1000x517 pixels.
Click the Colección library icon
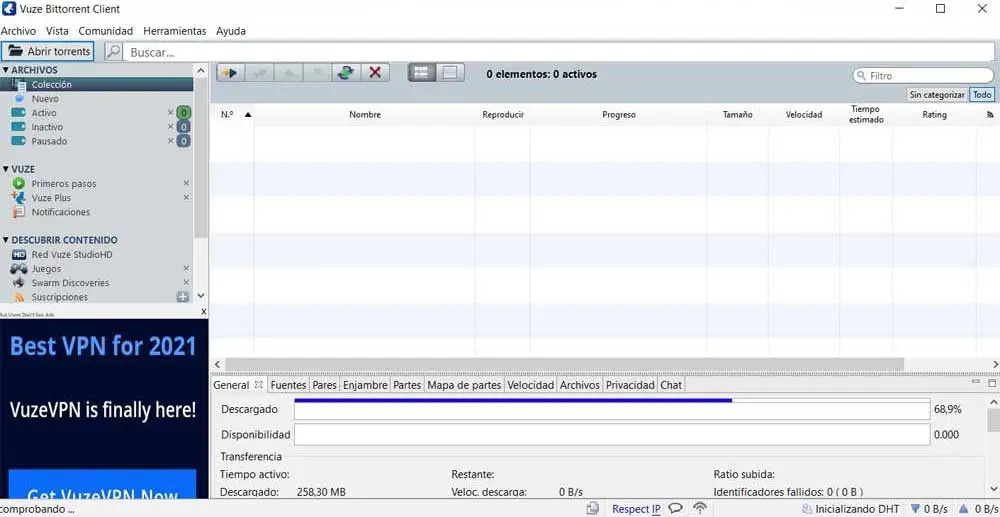pos(19,84)
